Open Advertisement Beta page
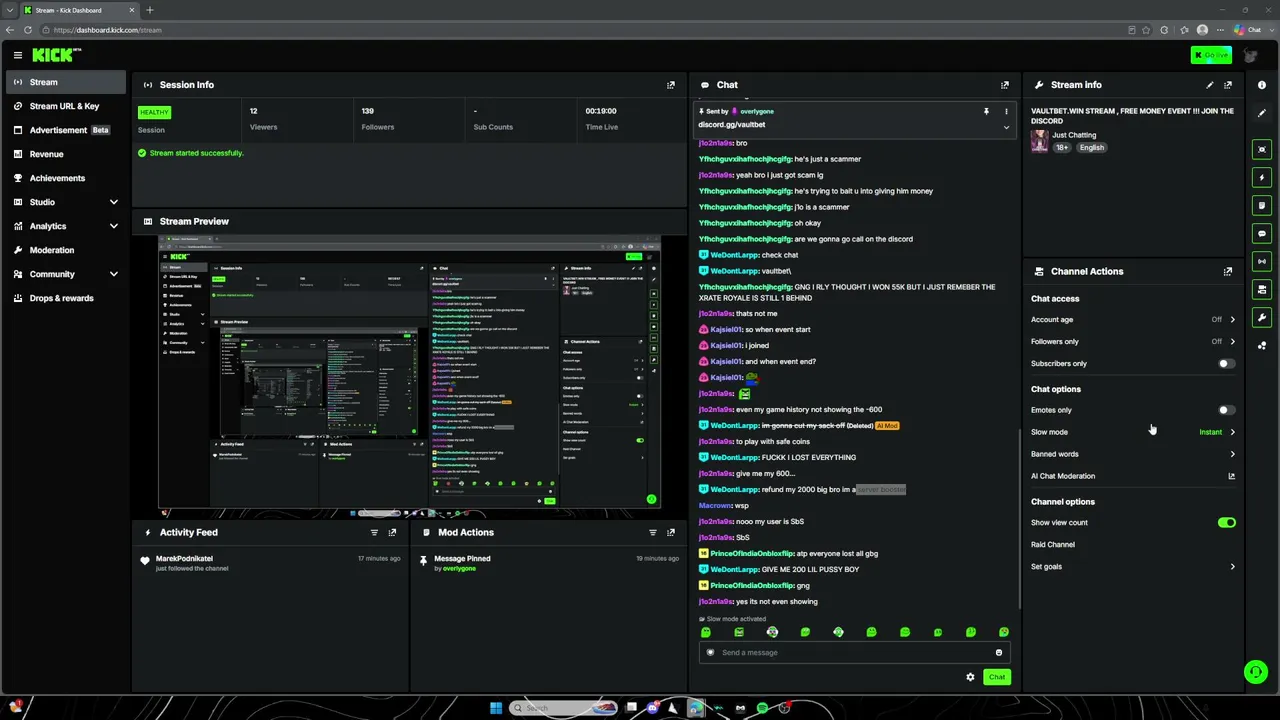Viewport: 1280px width, 720px height. 66,130
